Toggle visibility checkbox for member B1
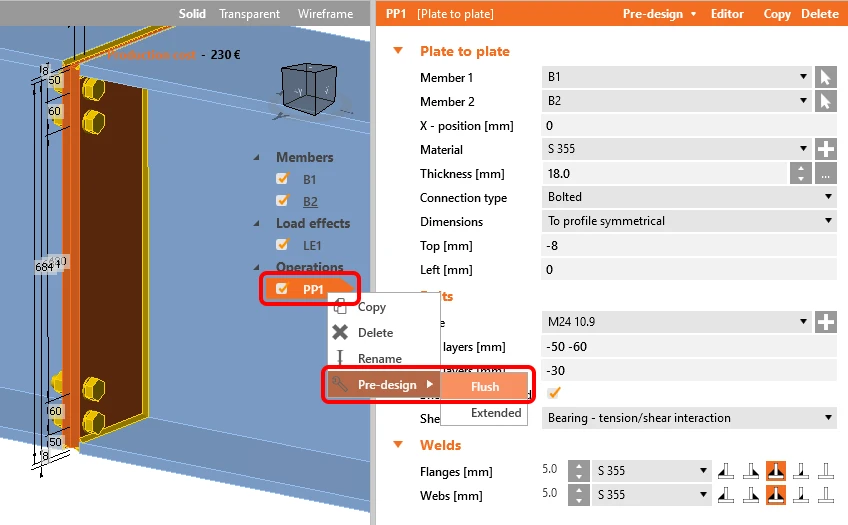 pyautogui.click(x=282, y=178)
